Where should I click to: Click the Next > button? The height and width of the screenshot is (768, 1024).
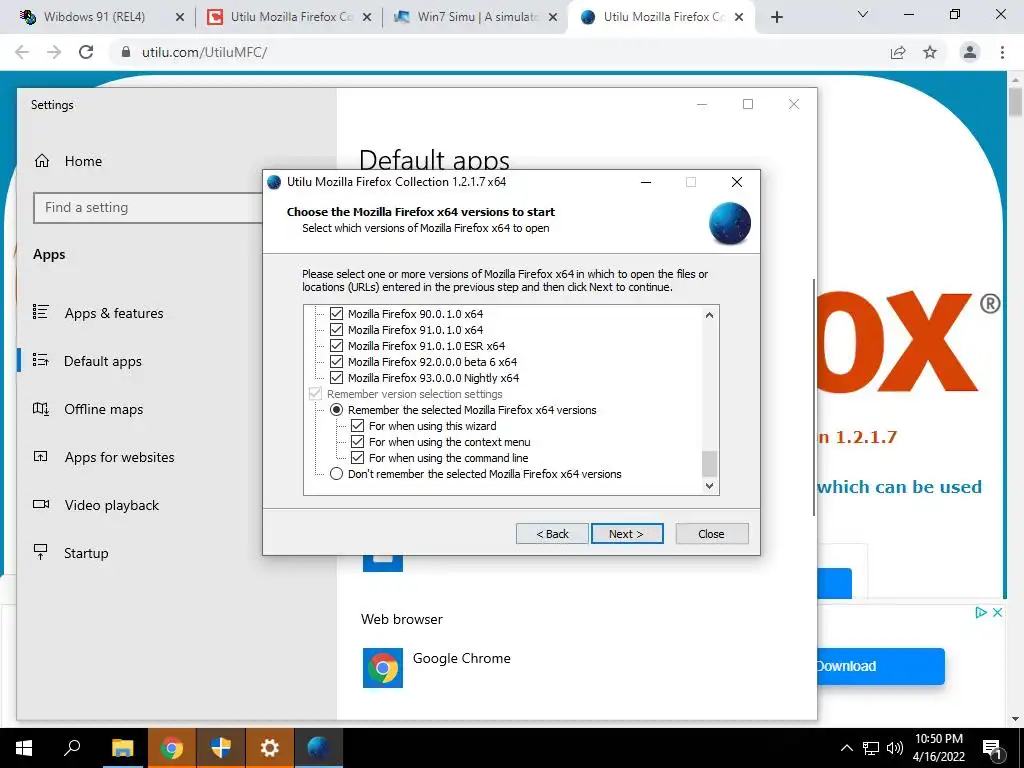[x=627, y=534]
